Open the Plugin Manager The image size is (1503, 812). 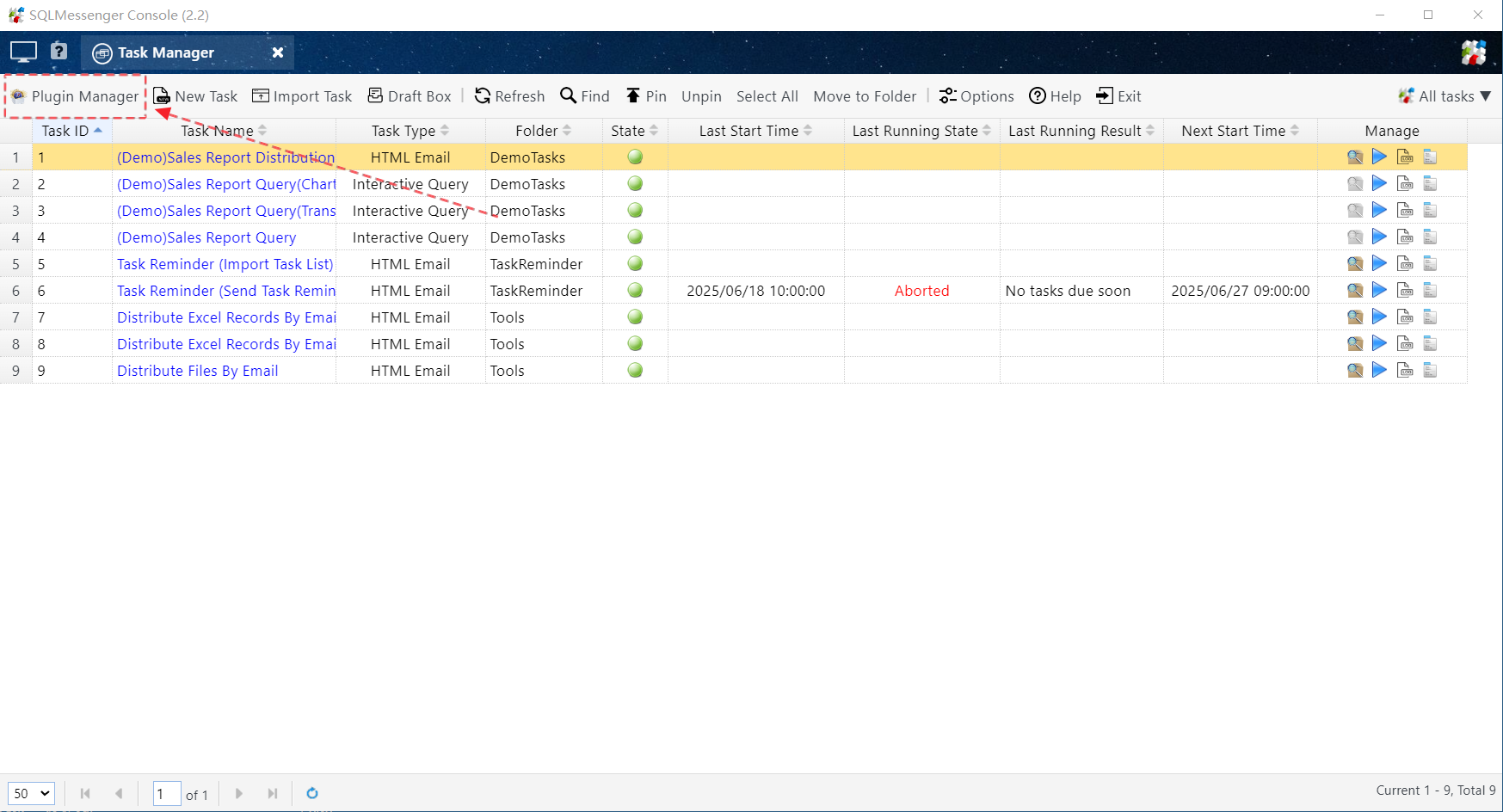75,96
